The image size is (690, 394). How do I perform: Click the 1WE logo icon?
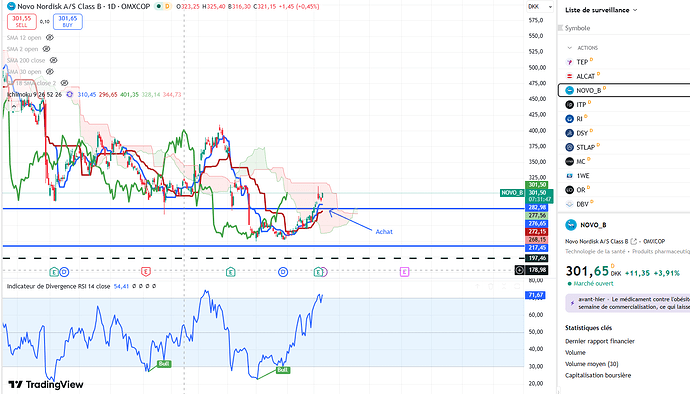(x=569, y=176)
